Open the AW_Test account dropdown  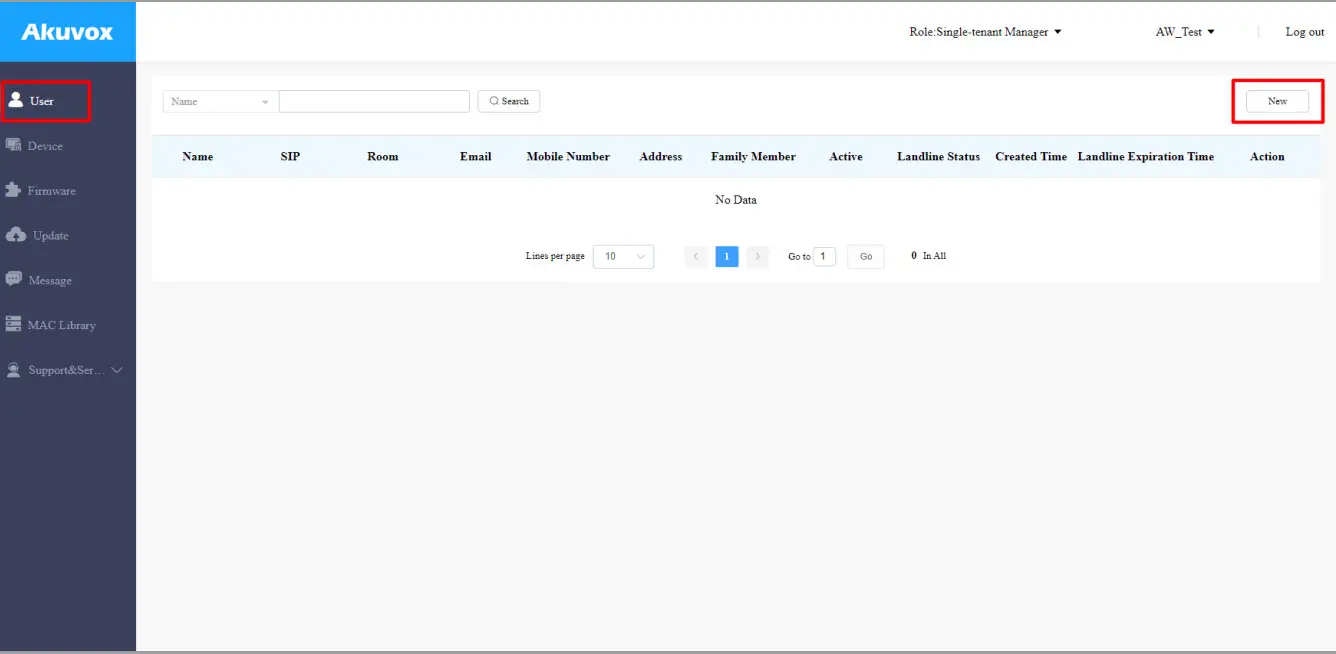coord(1183,31)
